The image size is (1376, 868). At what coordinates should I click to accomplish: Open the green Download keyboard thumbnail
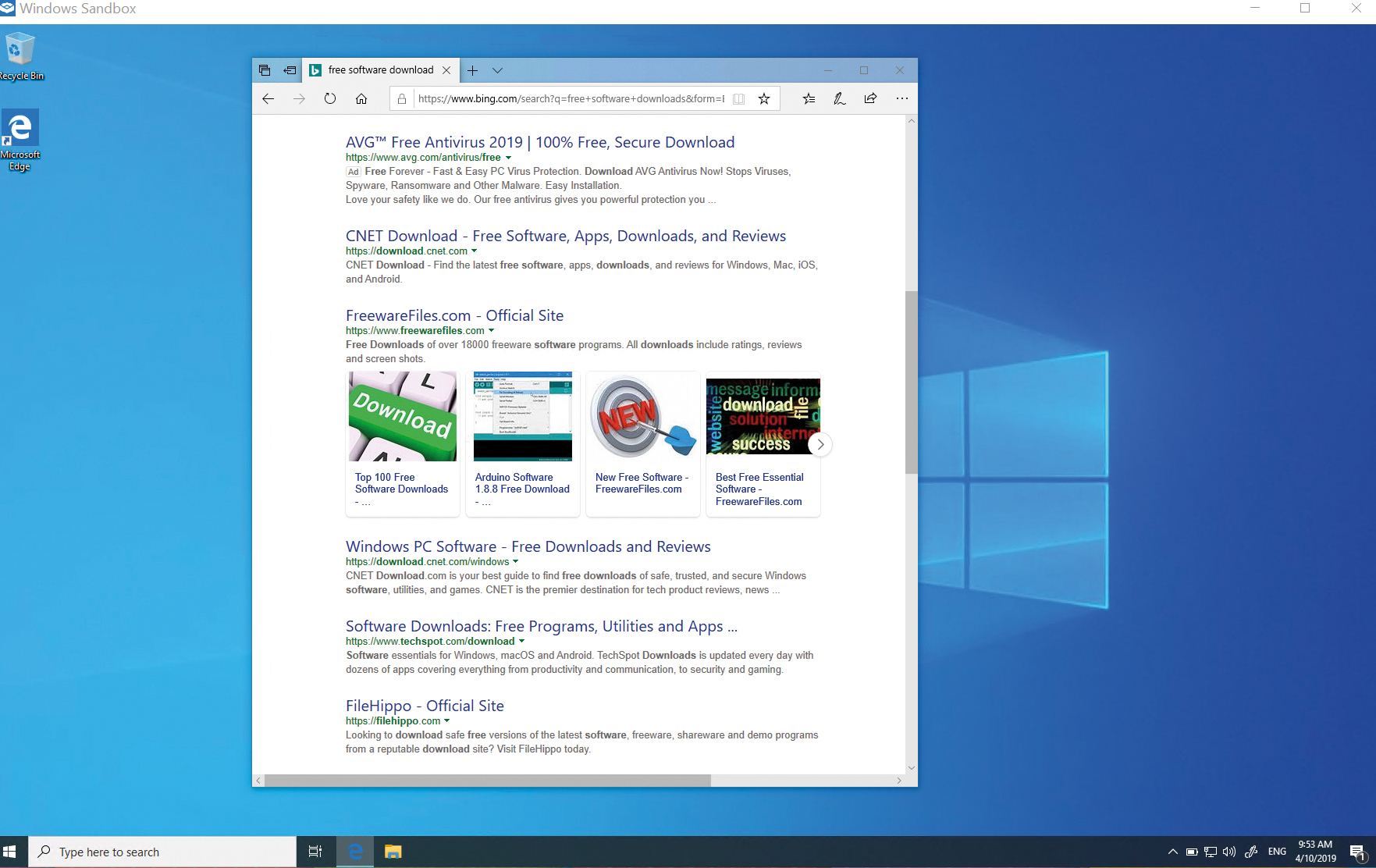click(x=403, y=416)
